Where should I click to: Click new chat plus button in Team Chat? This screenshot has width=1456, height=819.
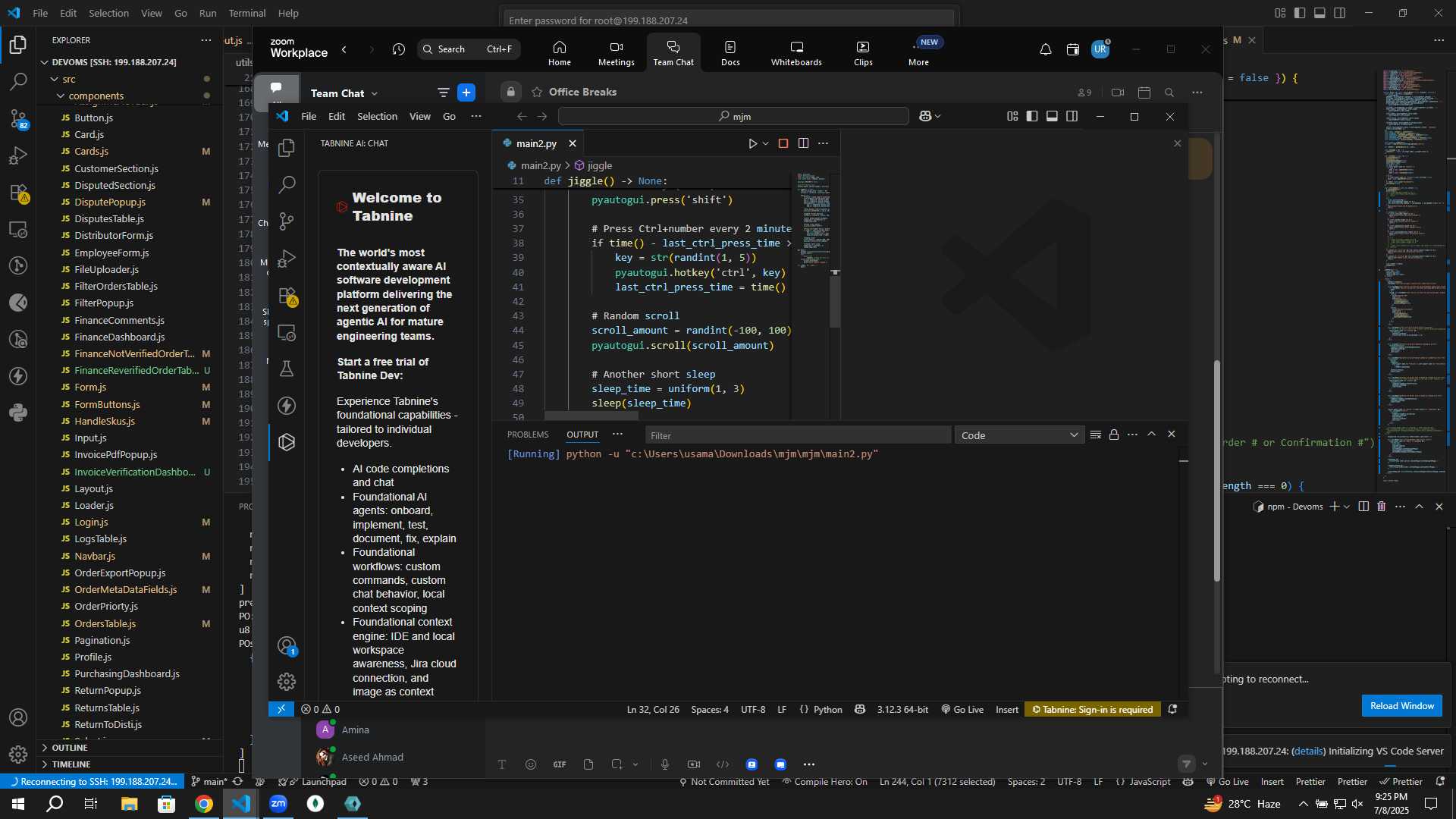click(x=466, y=93)
